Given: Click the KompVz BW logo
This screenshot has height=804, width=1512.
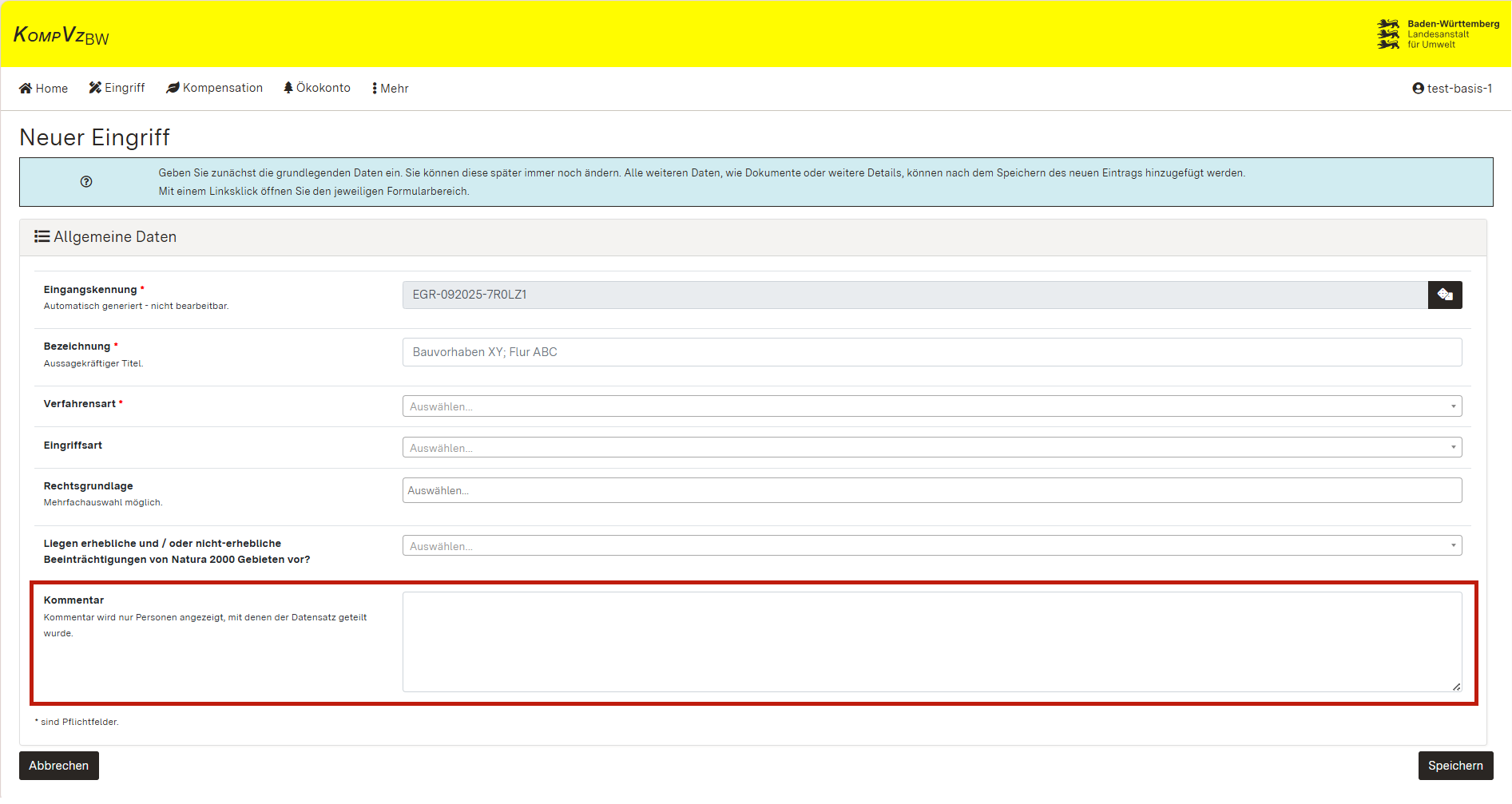Looking at the screenshot, I should [61, 35].
